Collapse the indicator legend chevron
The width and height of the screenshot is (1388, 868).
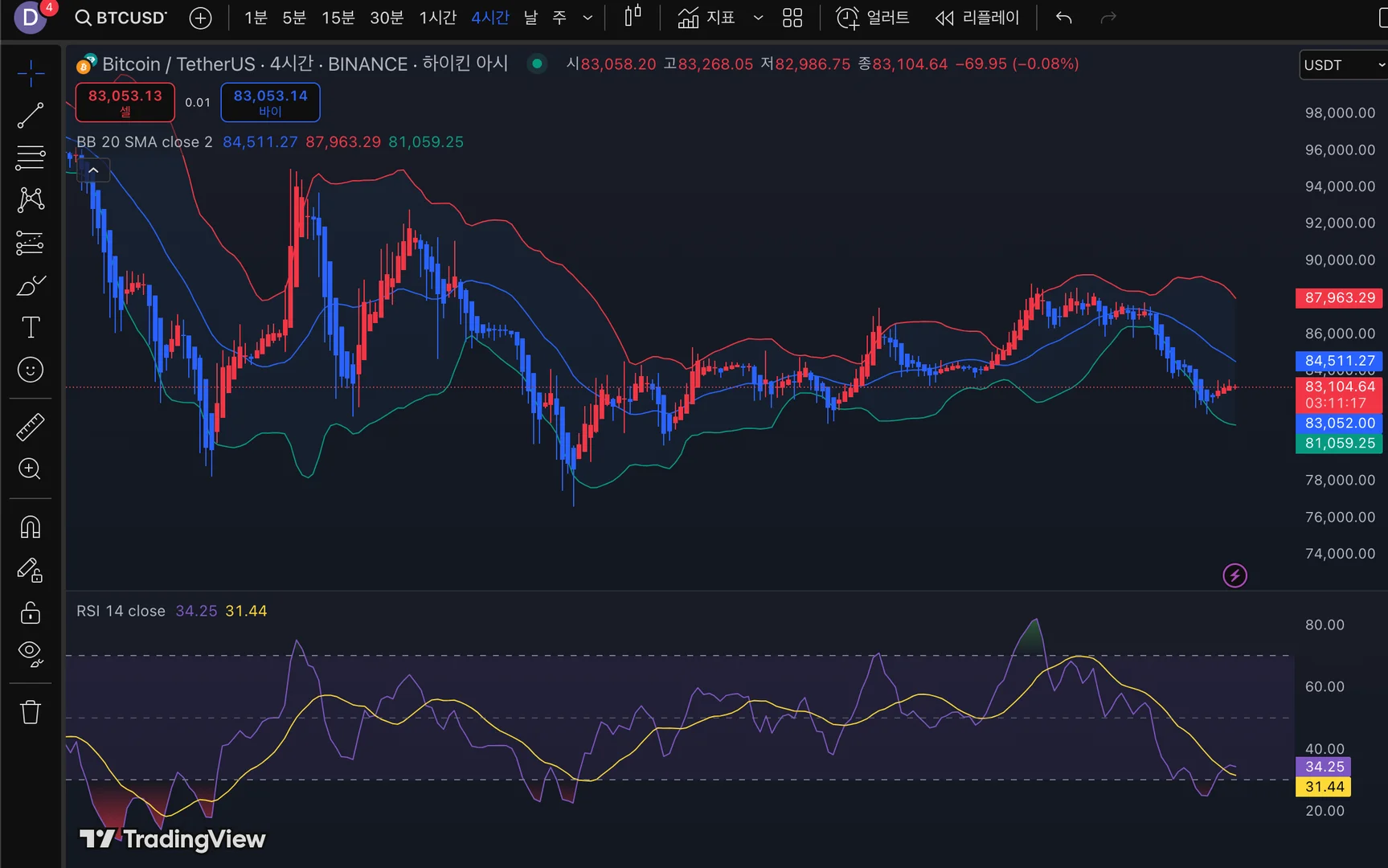pos(93,170)
